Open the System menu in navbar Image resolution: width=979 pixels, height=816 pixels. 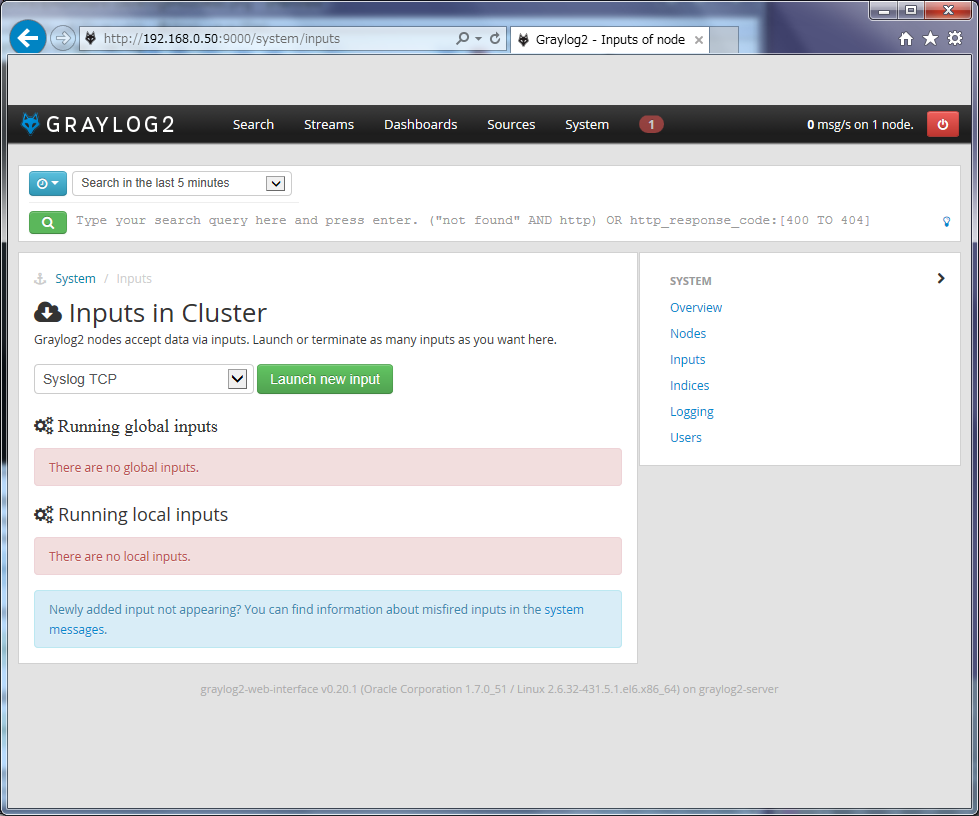[x=587, y=124]
